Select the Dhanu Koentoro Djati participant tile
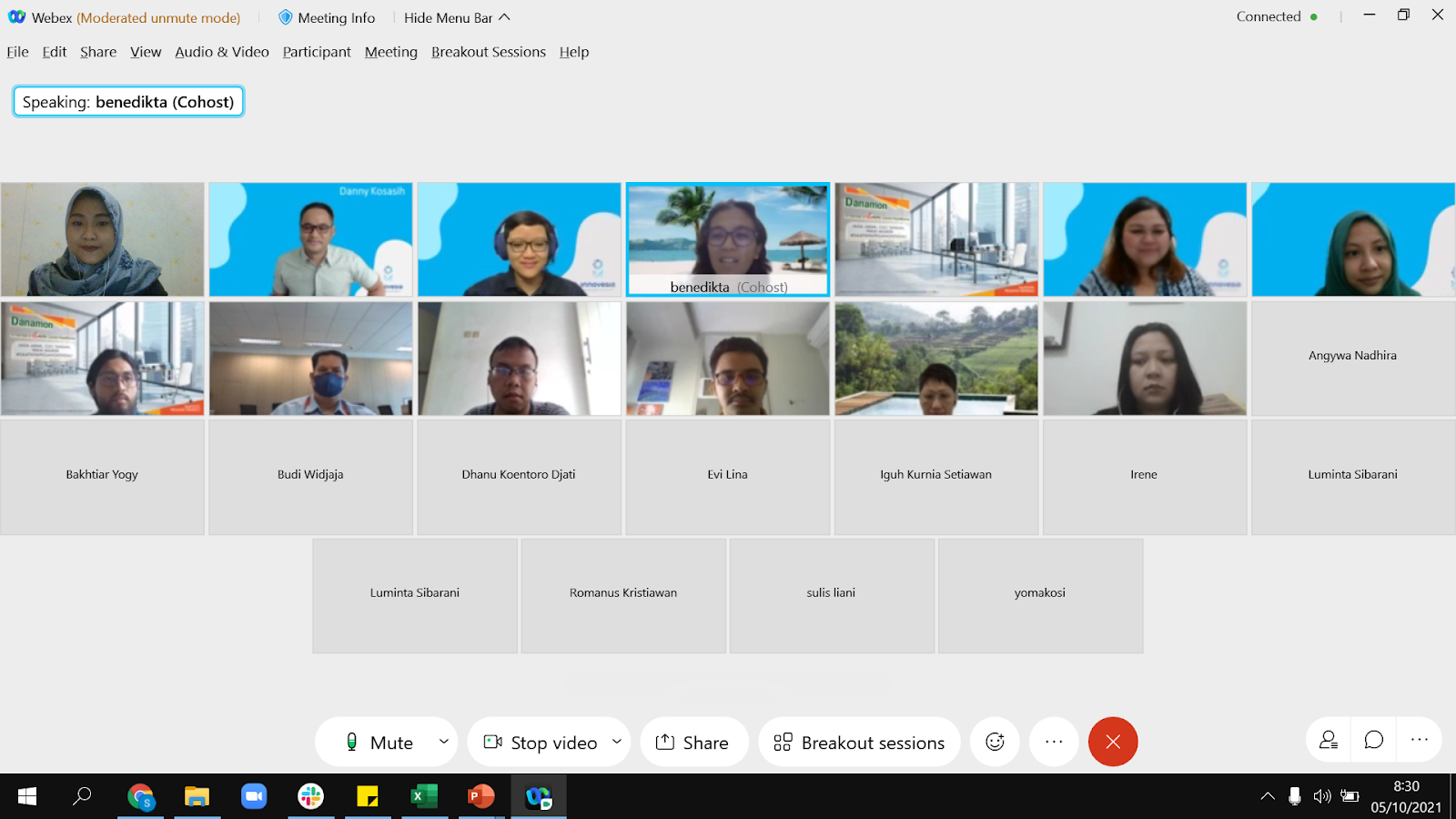Viewport: 1456px width, 819px height. click(x=519, y=477)
